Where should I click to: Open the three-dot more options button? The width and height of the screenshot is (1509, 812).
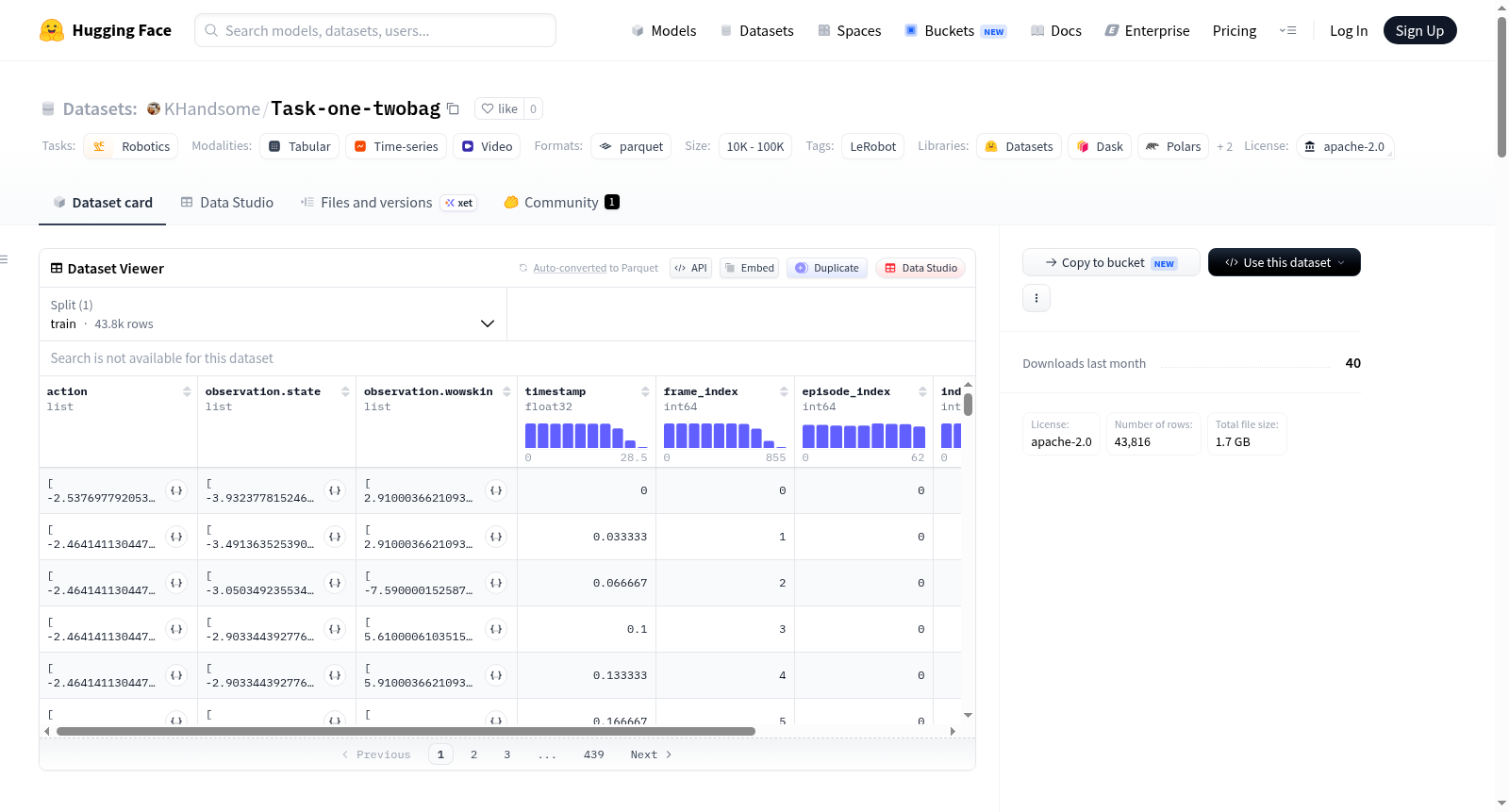click(1036, 298)
